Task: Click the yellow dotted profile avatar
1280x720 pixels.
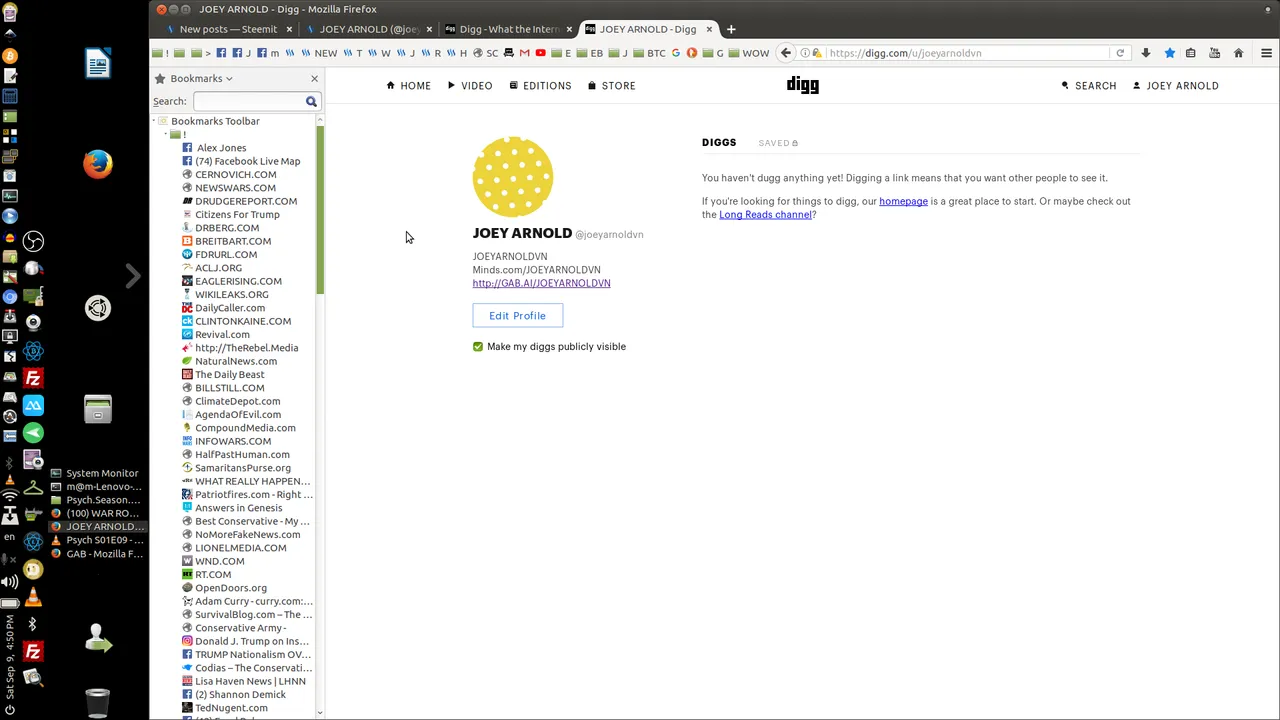Action: 513,177
